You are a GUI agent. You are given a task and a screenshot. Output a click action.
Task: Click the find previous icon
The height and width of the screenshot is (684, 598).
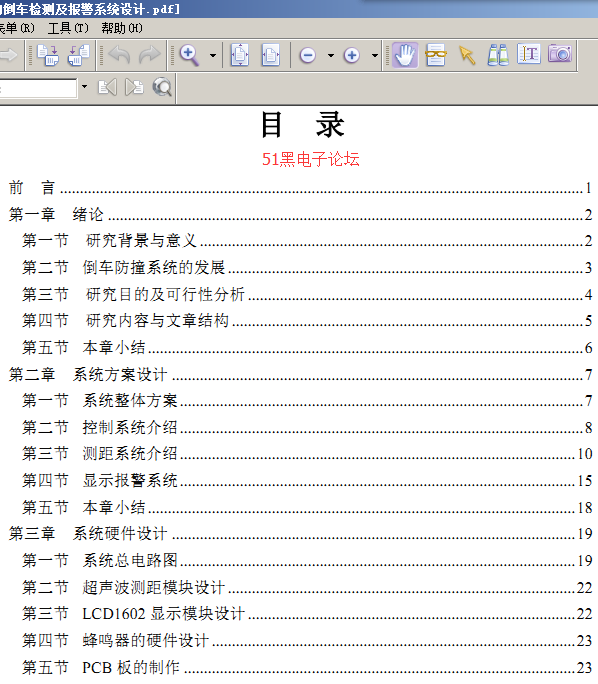tap(107, 87)
